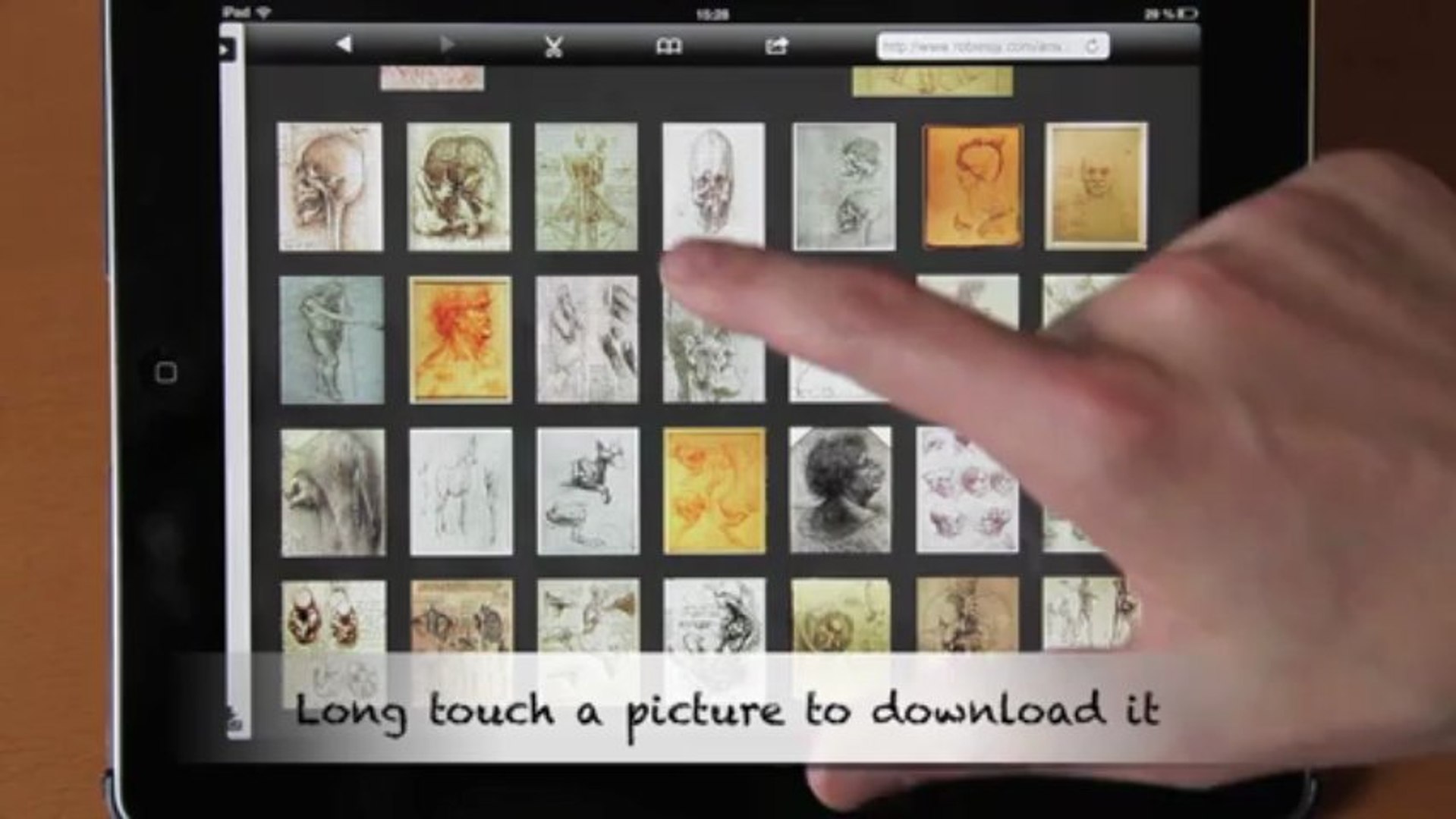Image resolution: width=1456 pixels, height=819 pixels.
Task: Select the blue-gray standing figure drawing
Action: click(x=332, y=340)
